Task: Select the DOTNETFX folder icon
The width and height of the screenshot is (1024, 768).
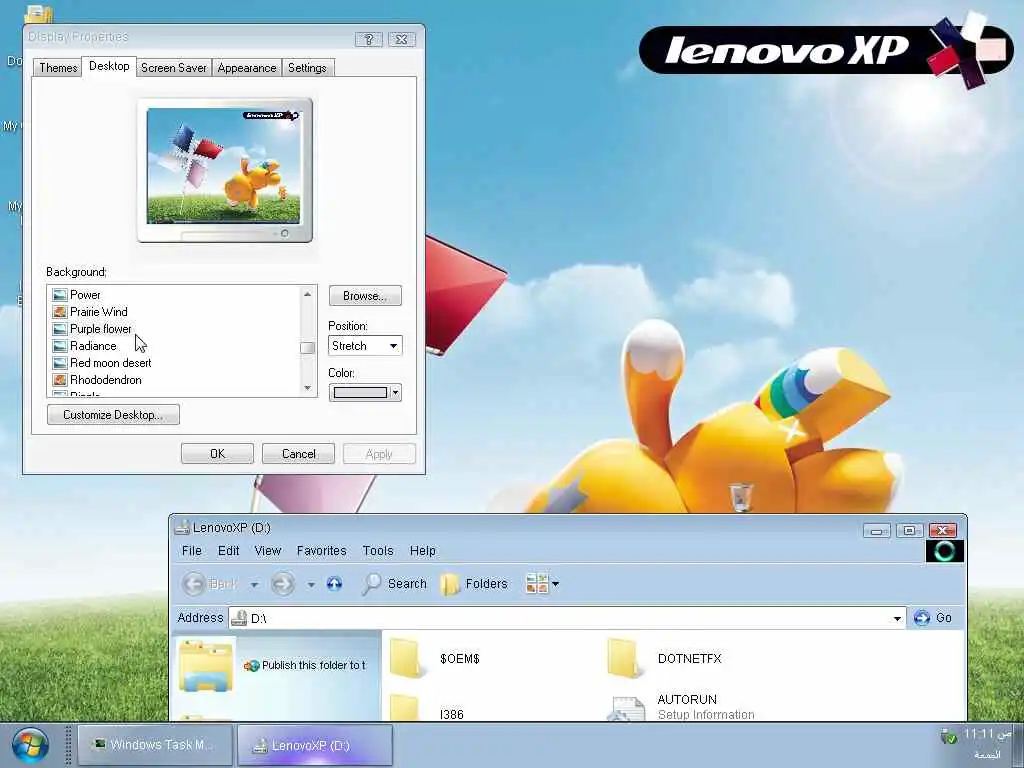Action: [x=624, y=658]
